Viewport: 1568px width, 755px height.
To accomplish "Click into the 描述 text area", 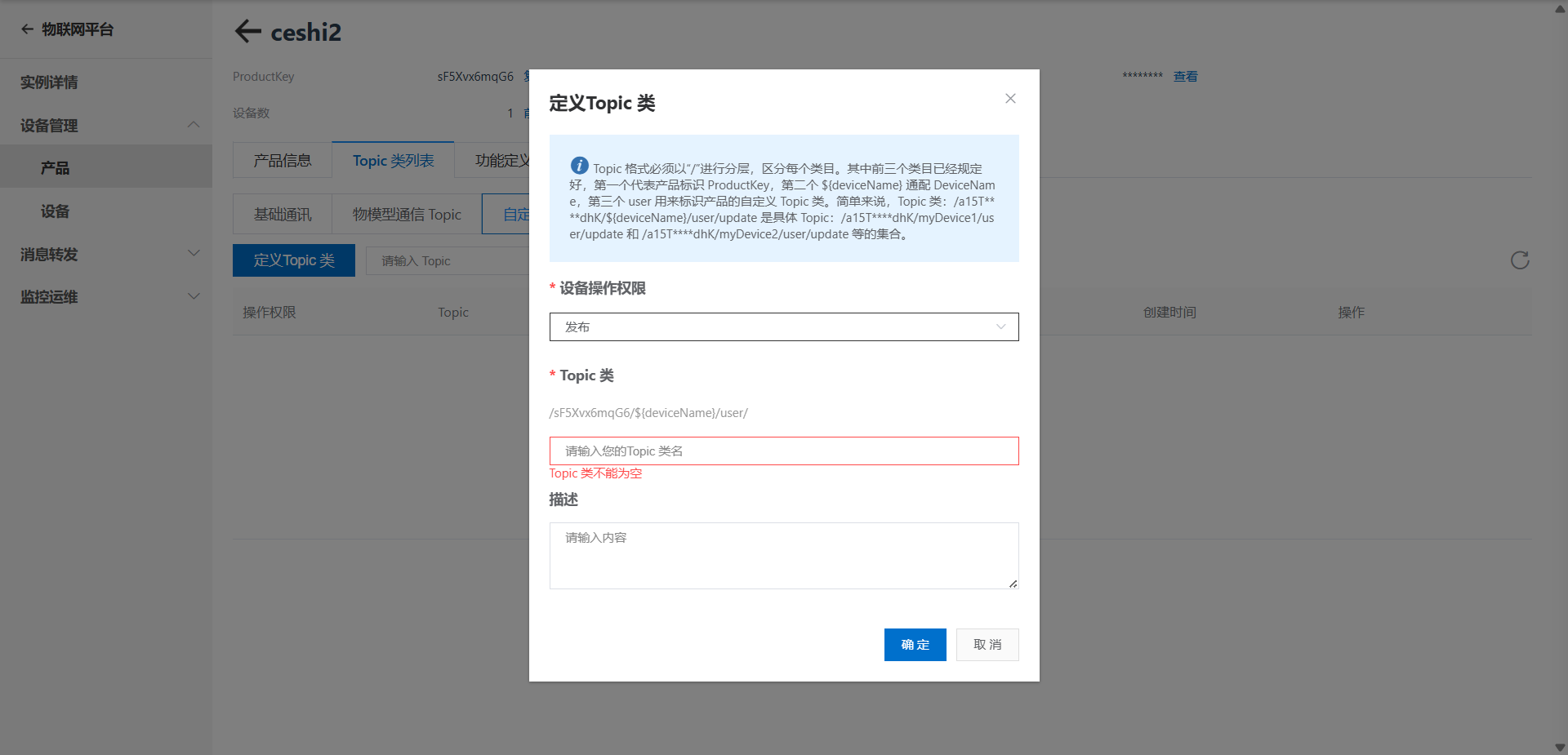I will pyautogui.click(x=784, y=556).
